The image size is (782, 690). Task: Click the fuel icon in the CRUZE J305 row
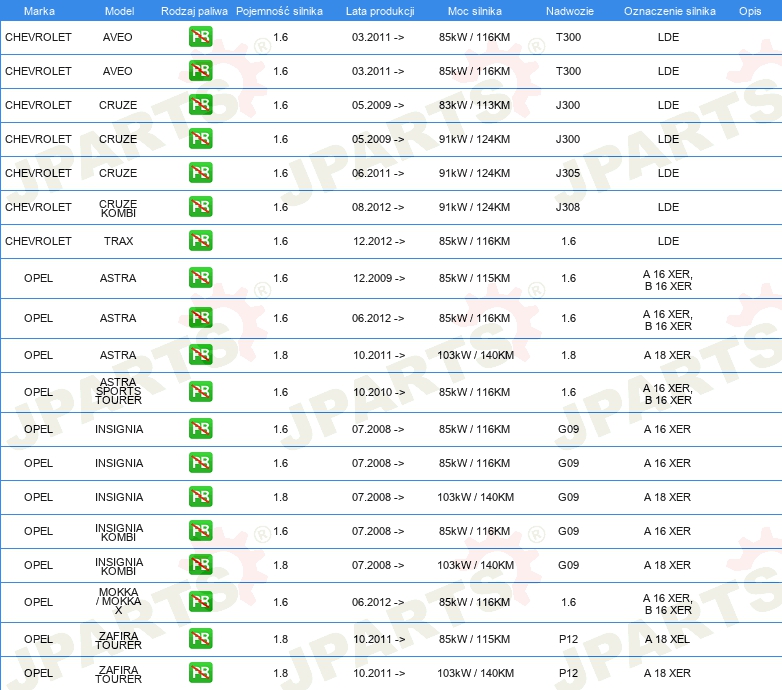tap(200, 172)
